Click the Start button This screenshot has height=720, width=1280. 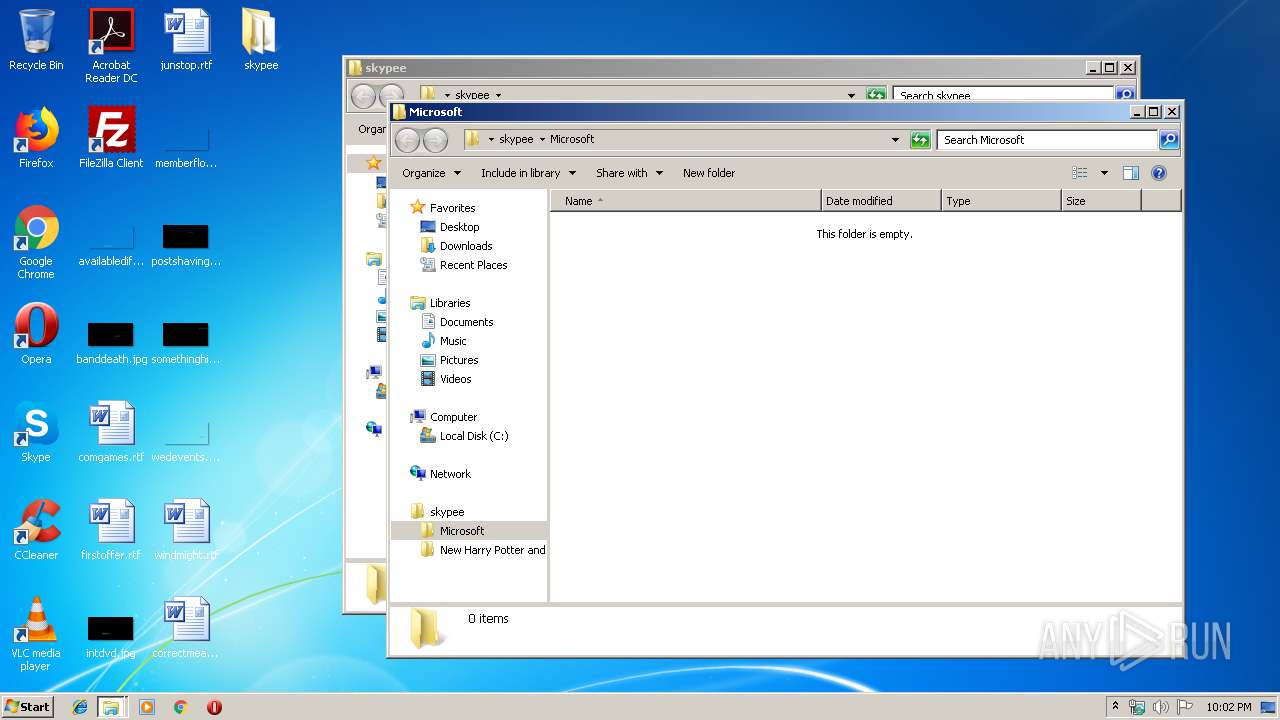click(x=28, y=707)
